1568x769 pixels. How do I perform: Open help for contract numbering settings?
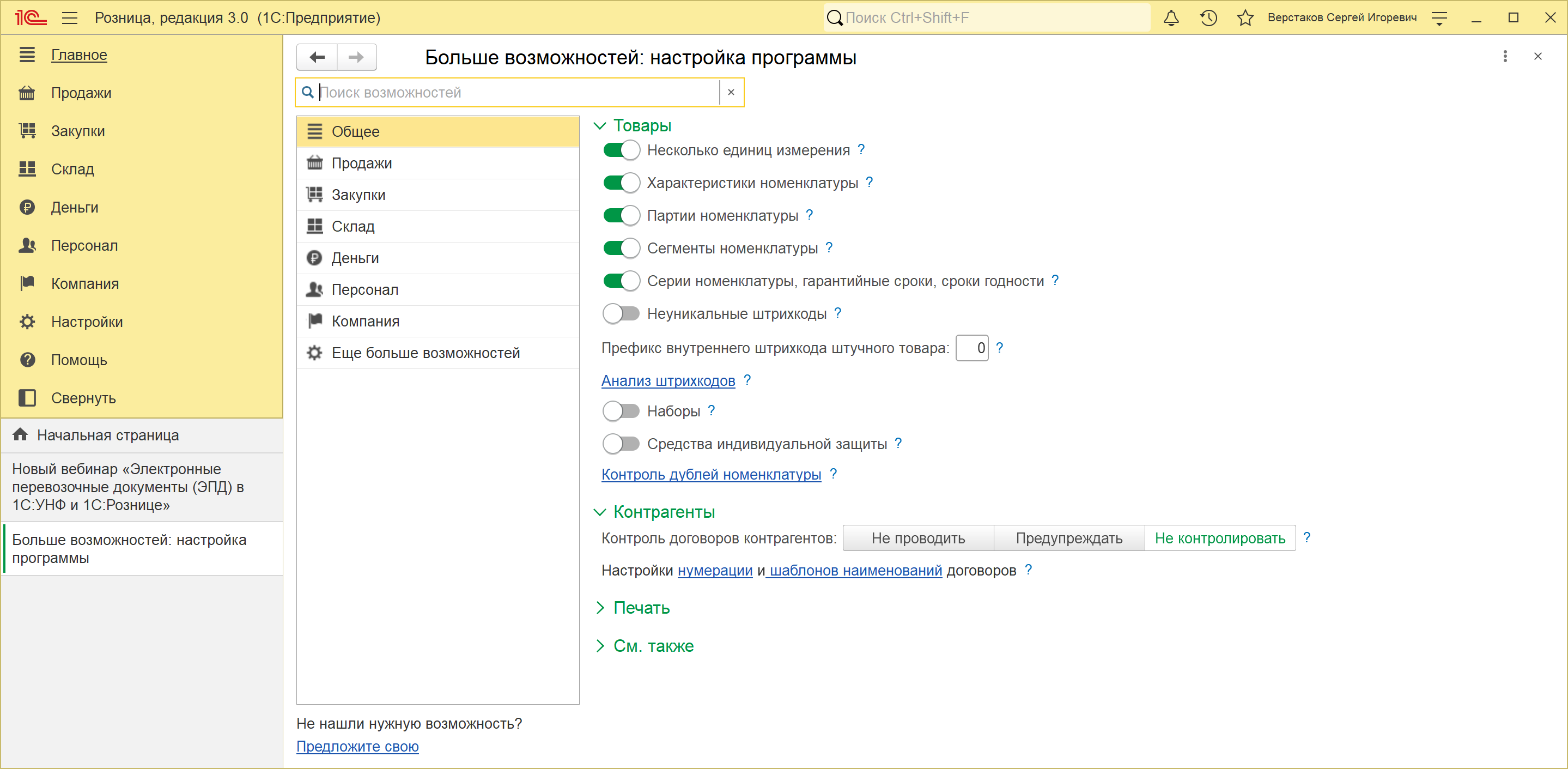click(1028, 570)
